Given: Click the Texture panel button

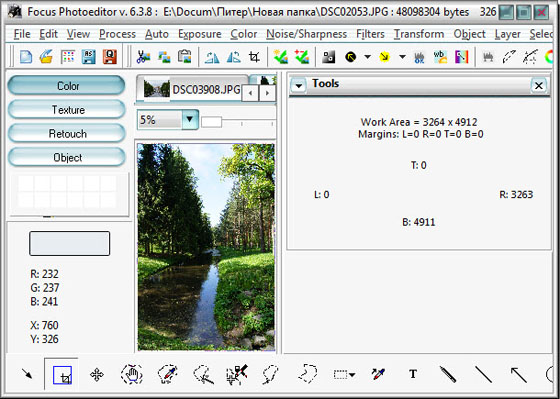Looking at the screenshot, I should (x=67, y=110).
